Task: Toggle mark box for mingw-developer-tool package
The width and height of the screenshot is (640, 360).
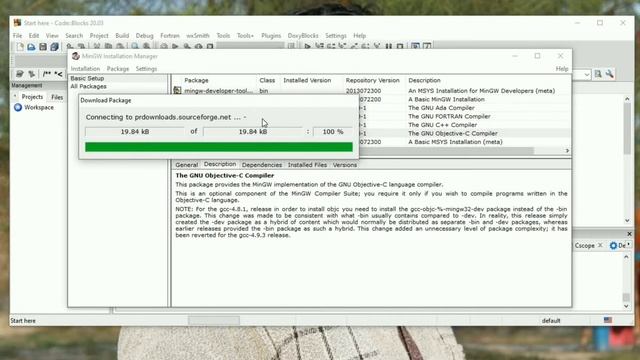Action: pos(177,91)
